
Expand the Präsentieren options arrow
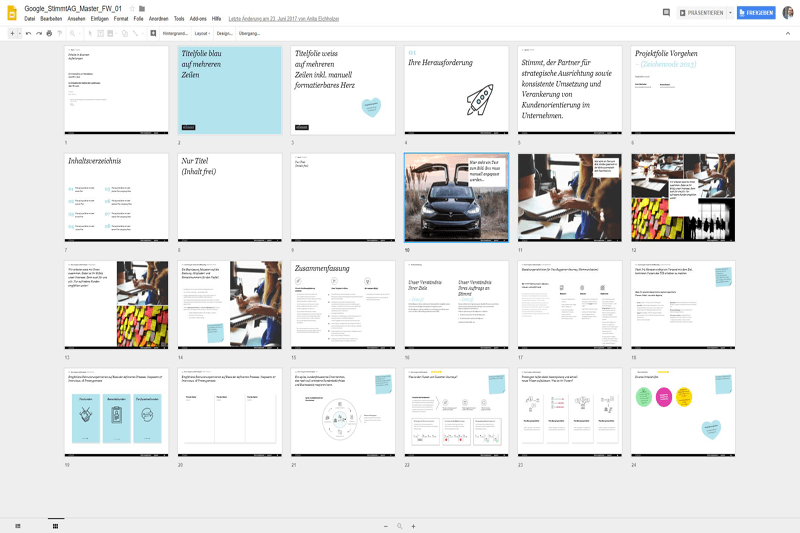click(730, 13)
